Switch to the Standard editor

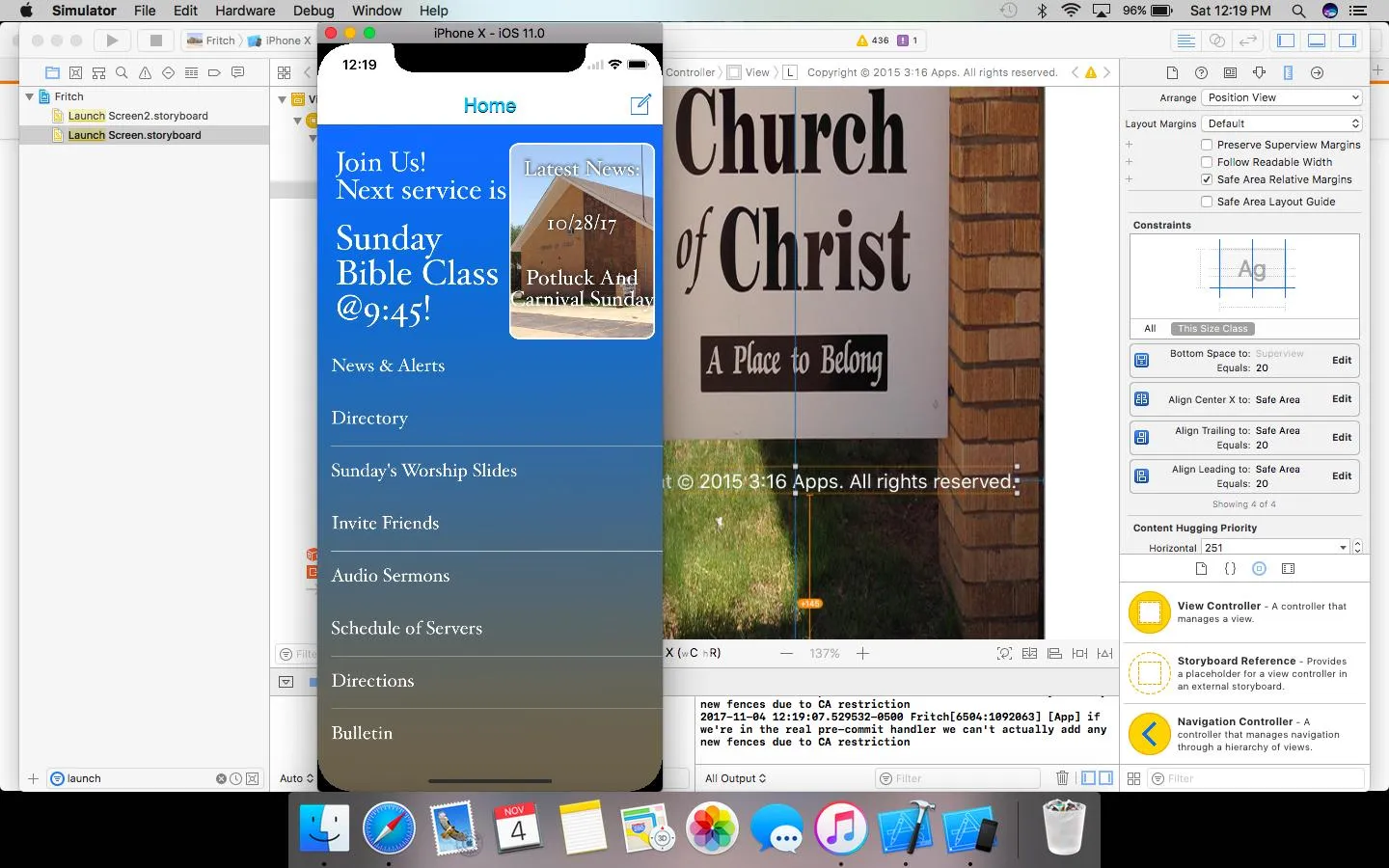tap(1186, 41)
